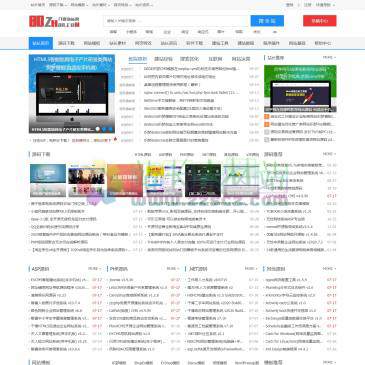Open the dark green template thumbnail
This screenshot has width=365, height=365.
pyautogui.click(x=203, y=180)
